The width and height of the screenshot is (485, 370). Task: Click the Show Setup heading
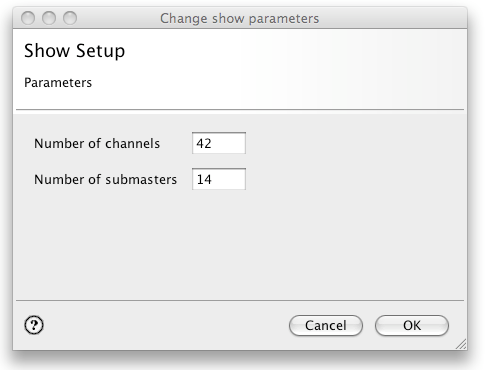[75, 51]
